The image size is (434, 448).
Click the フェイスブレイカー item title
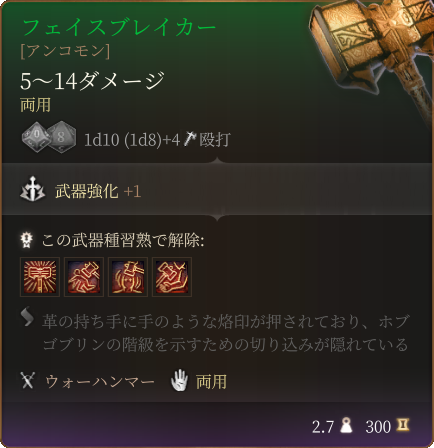click(x=119, y=27)
